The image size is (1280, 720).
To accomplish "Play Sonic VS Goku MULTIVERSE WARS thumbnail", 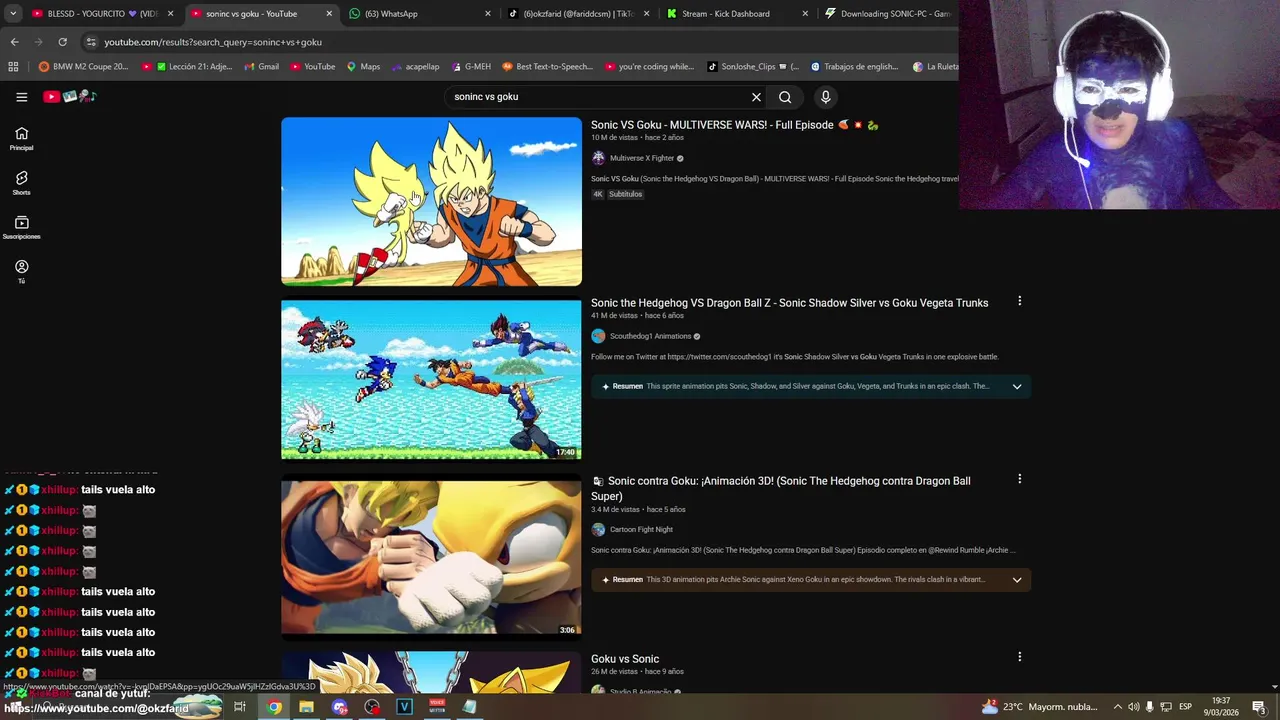I will tap(431, 202).
